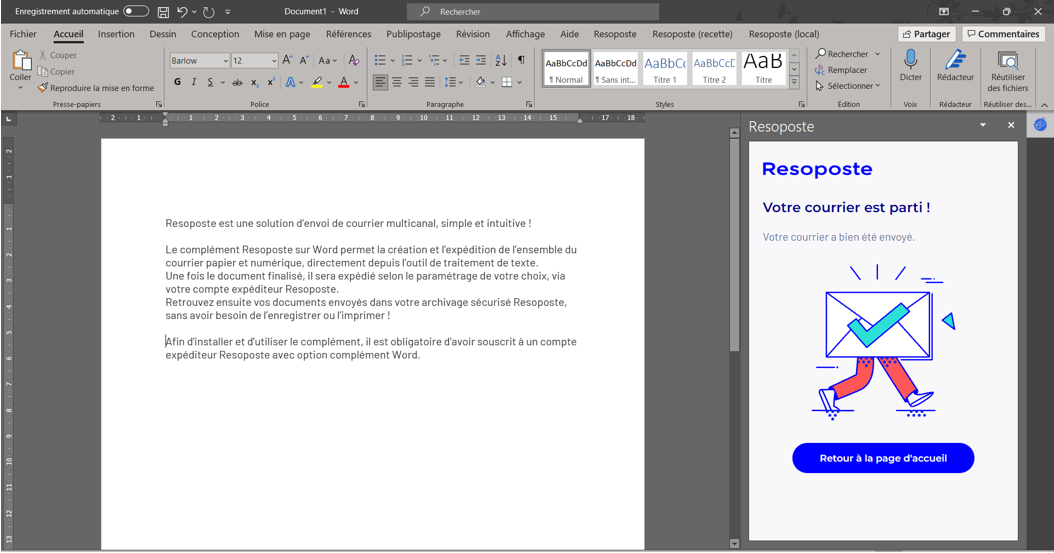This screenshot has width=1054, height=553.
Task: Open the Quick Access Toolbar customization arrow
Action: click(x=227, y=11)
